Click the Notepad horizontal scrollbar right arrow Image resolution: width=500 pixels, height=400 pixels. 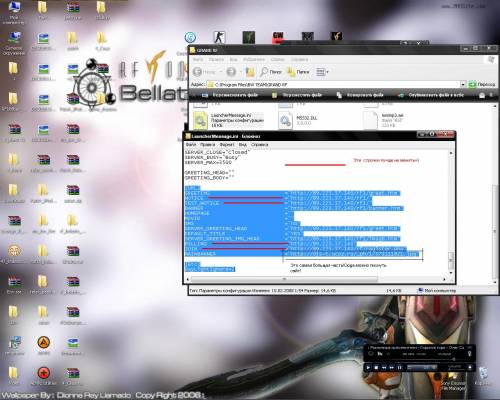[x=444, y=279]
